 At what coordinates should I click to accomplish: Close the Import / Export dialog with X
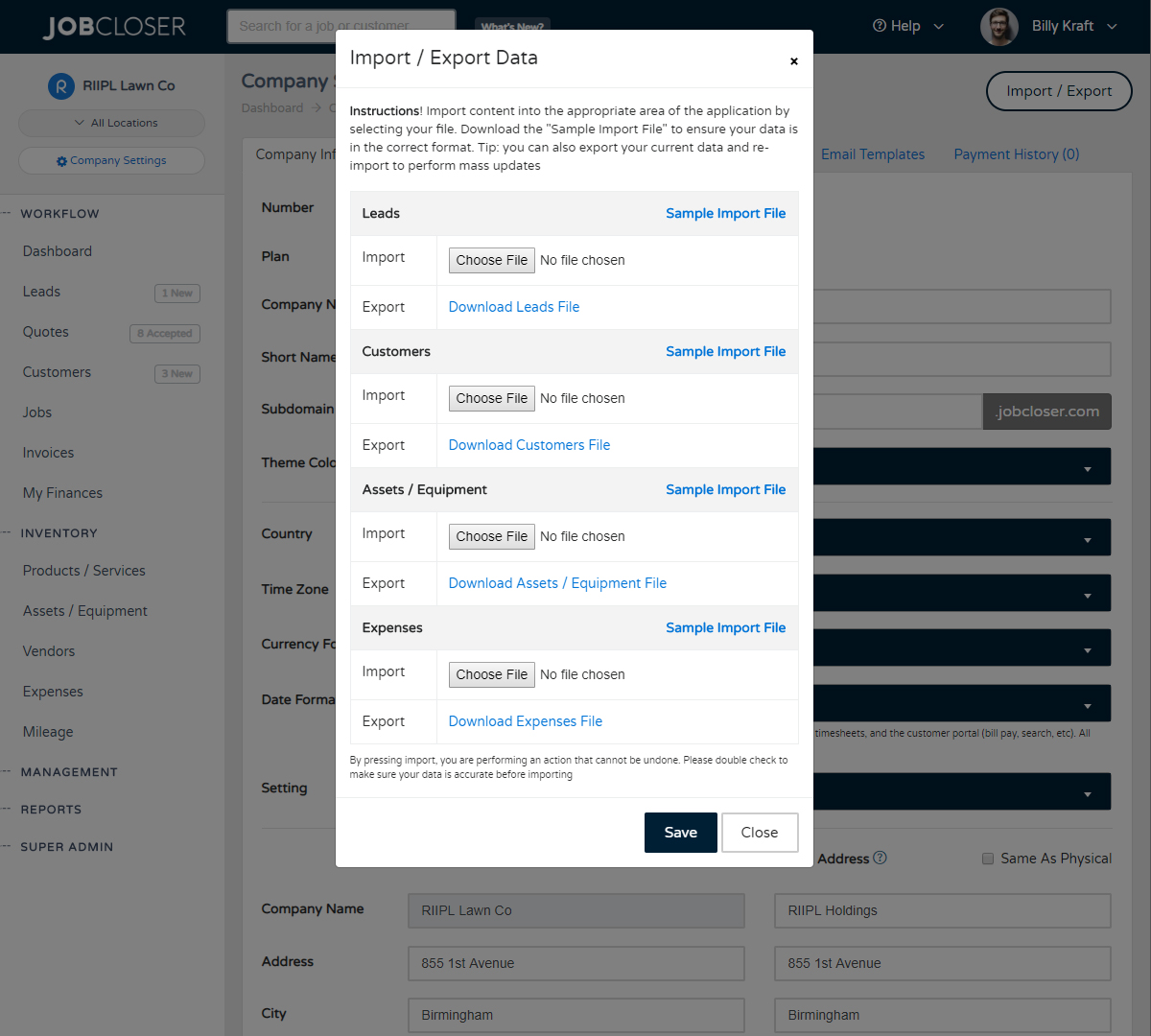[793, 61]
